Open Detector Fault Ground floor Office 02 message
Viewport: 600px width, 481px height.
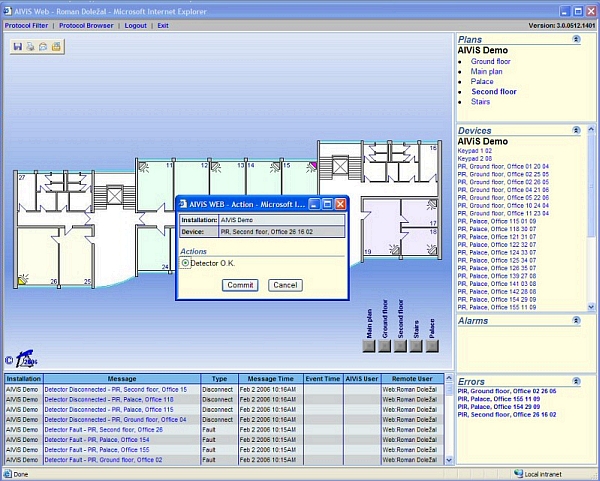(103, 460)
